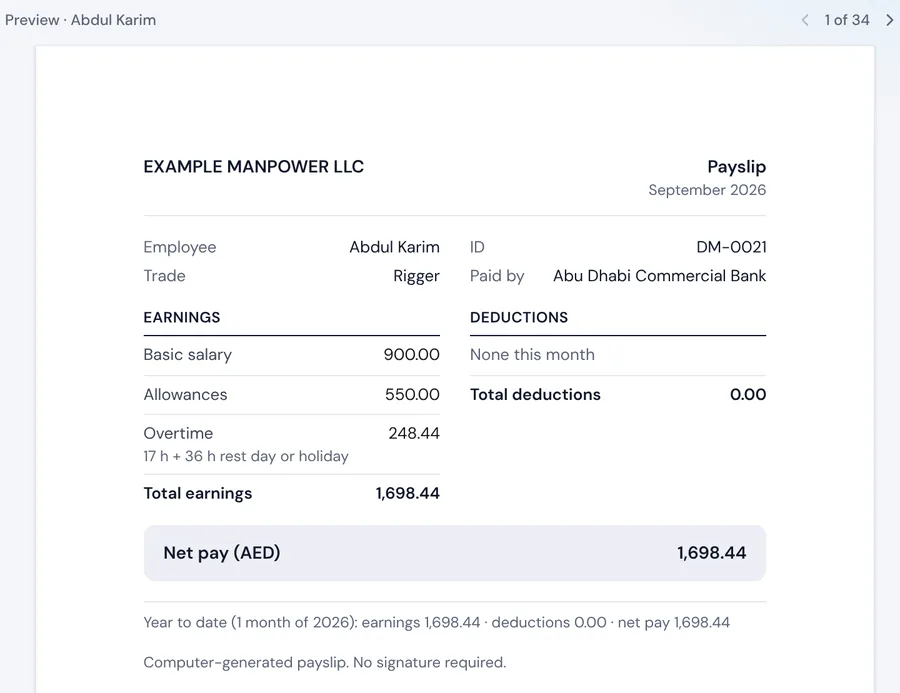Viewport: 900px width, 693px height.
Task: Click the total earnings amount in the earnings table
Action: tap(408, 493)
